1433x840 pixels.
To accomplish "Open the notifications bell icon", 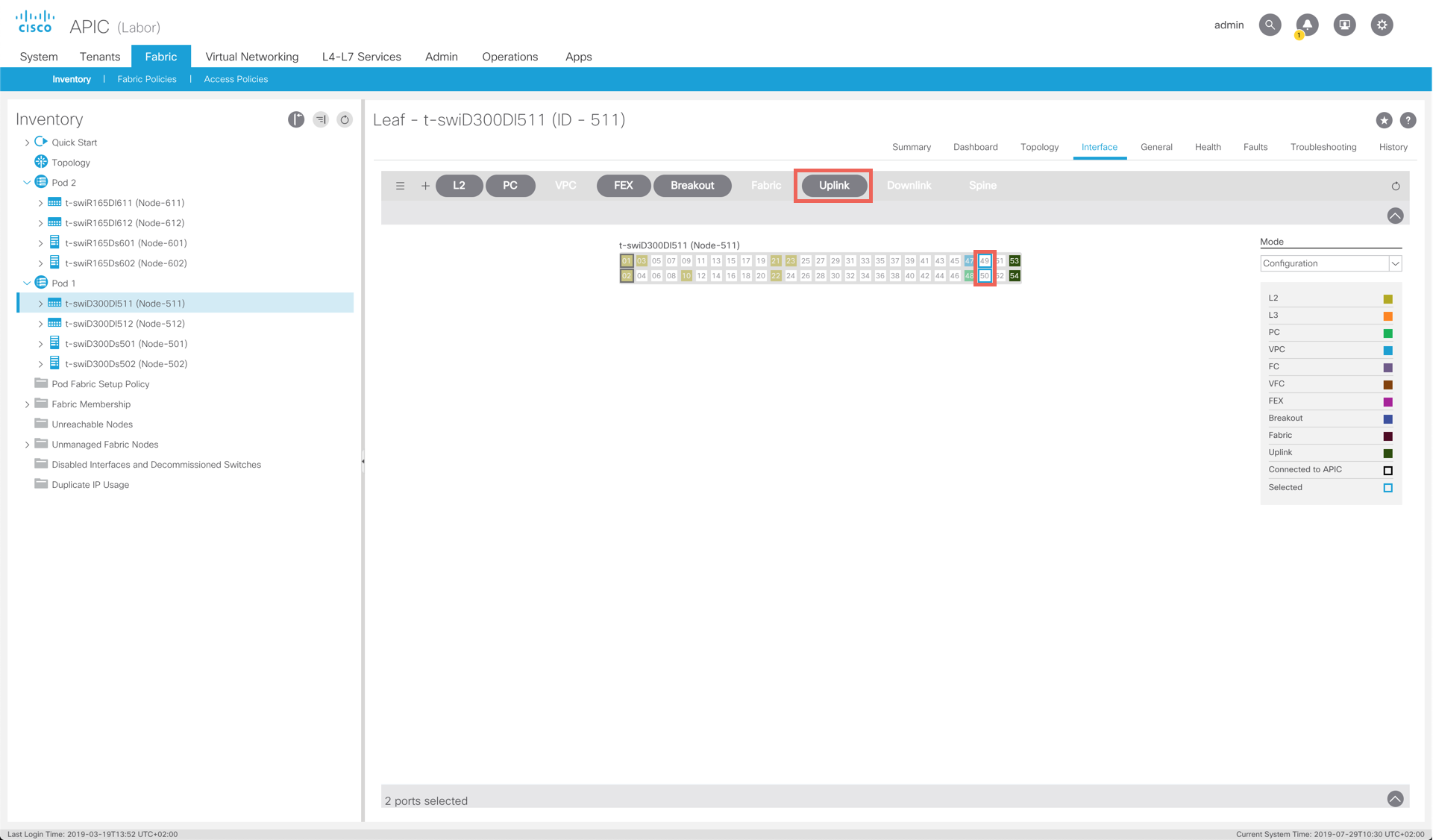I will coord(1307,25).
